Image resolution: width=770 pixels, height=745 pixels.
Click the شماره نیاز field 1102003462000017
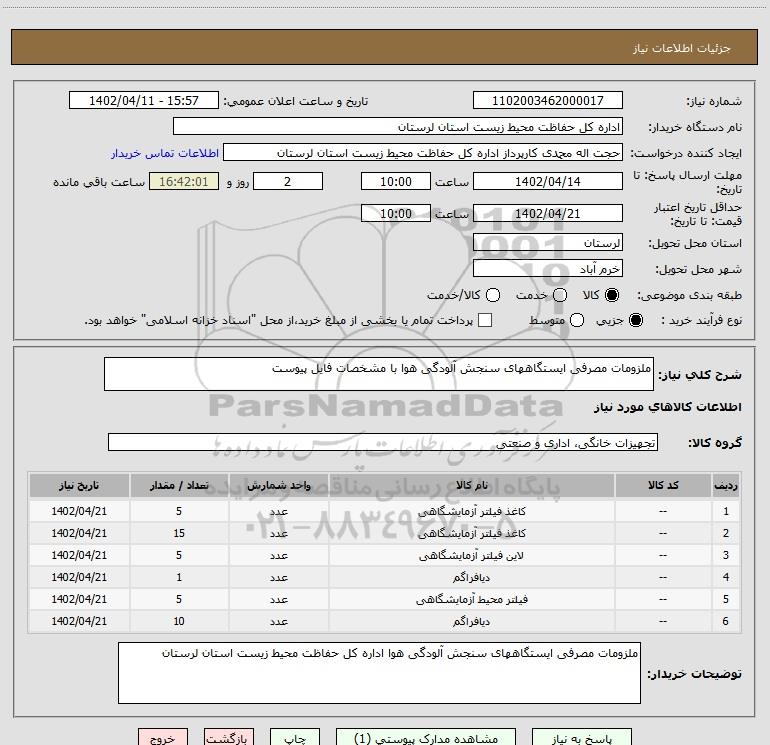coord(548,101)
